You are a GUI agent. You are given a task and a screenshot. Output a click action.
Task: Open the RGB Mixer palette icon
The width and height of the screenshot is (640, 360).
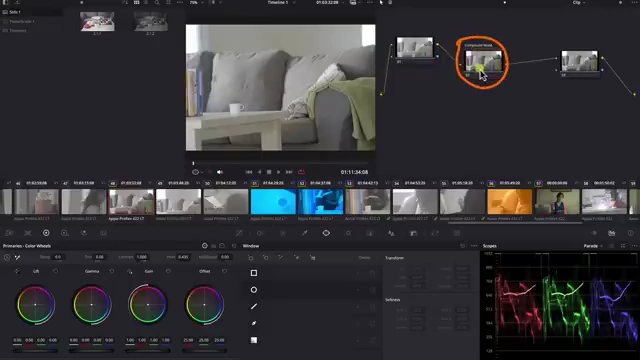point(84,233)
